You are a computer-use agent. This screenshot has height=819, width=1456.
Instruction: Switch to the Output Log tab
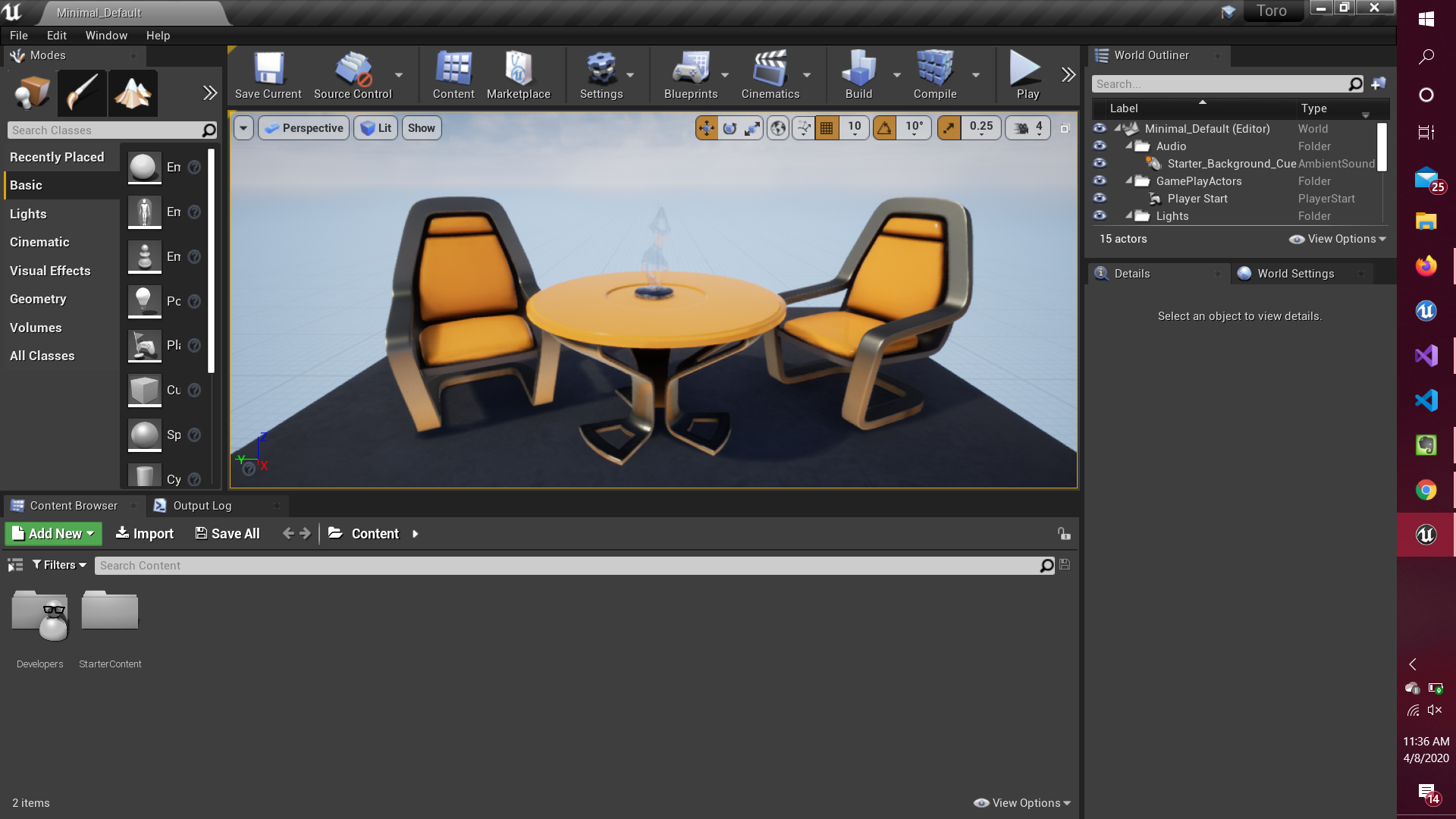202,506
